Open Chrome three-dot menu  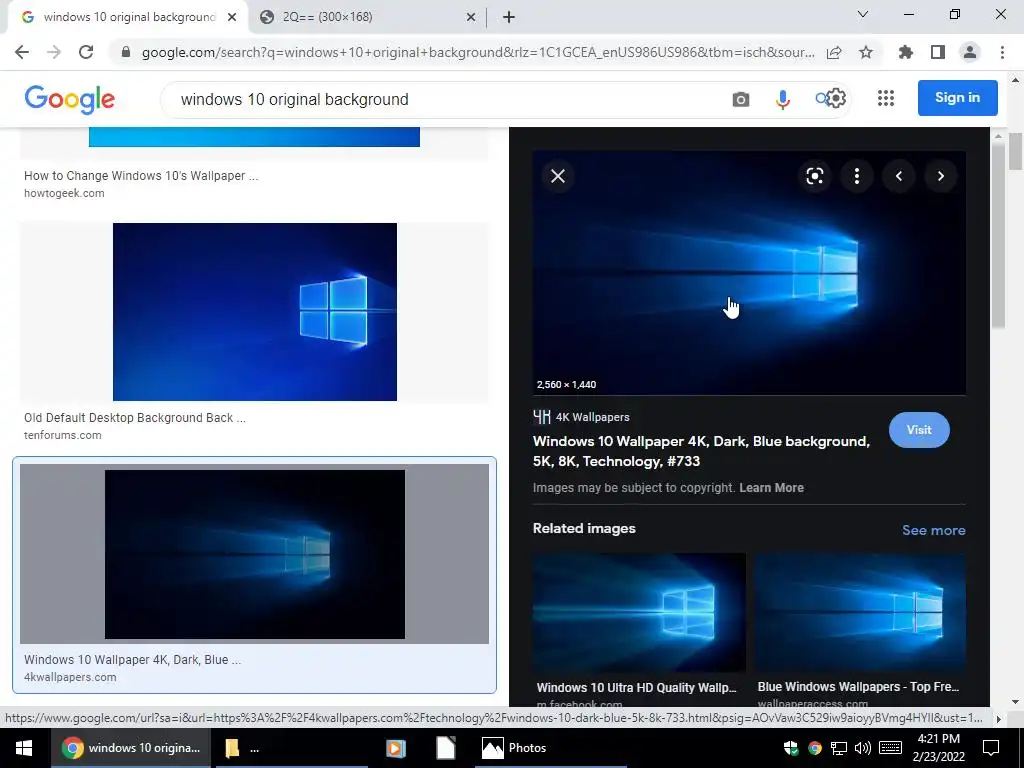pos(1002,52)
